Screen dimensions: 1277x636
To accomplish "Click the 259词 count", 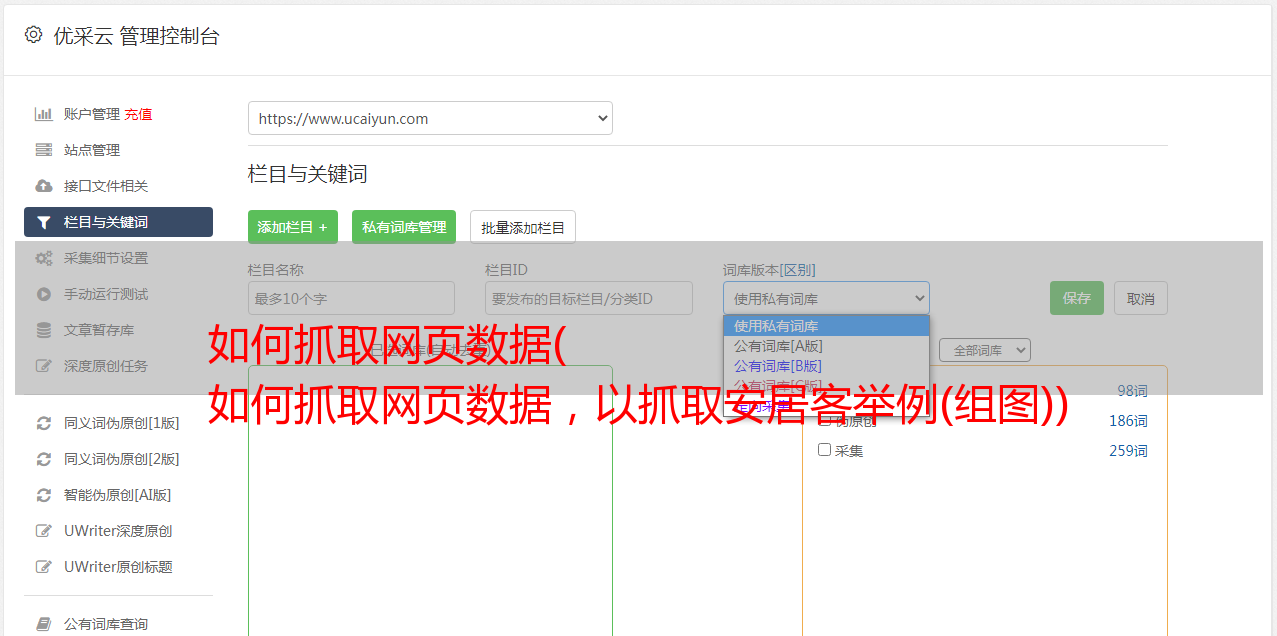I will point(1128,451).
